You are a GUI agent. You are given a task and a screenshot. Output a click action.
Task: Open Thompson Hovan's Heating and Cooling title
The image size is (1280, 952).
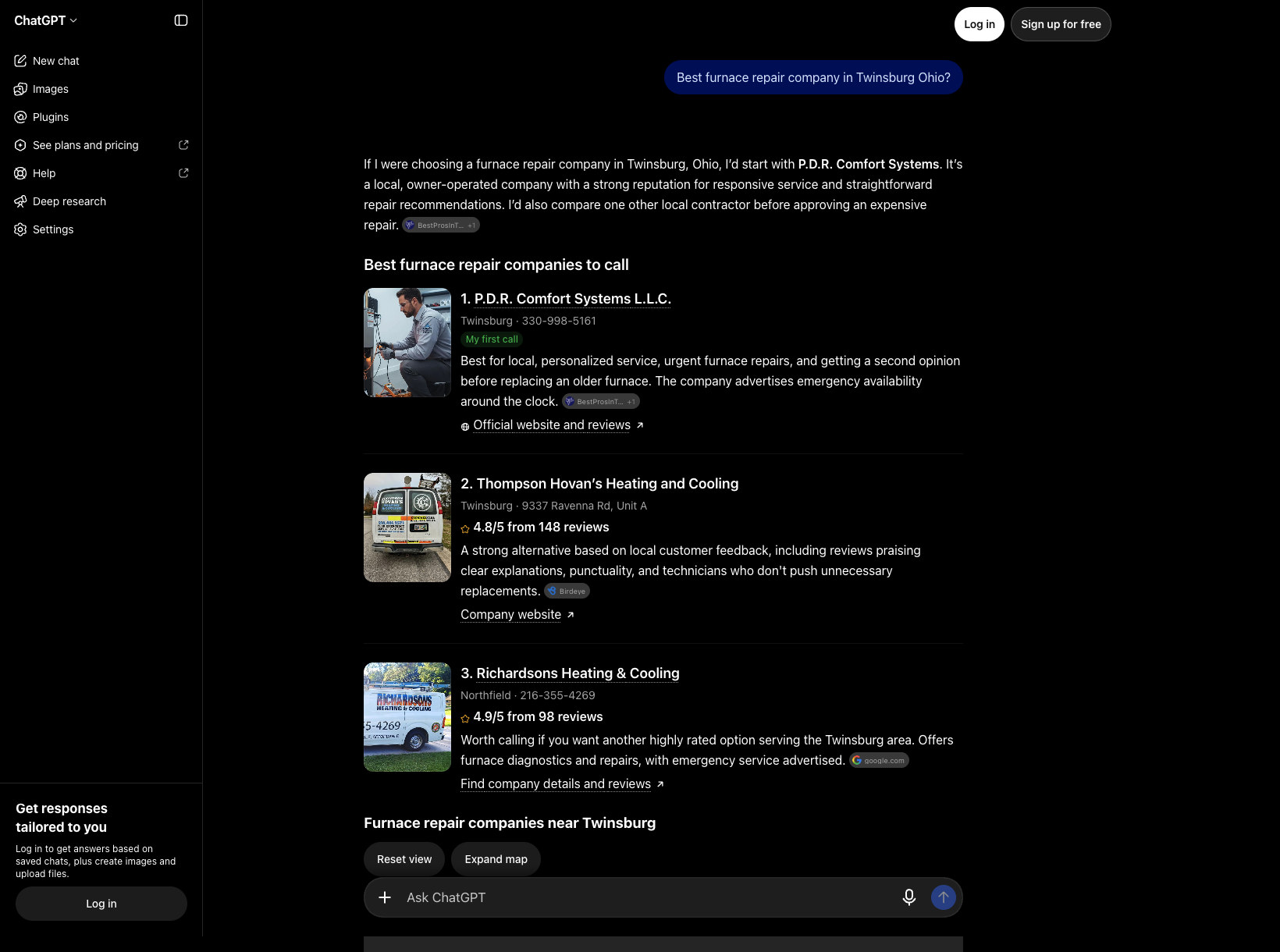click(607, 484)
